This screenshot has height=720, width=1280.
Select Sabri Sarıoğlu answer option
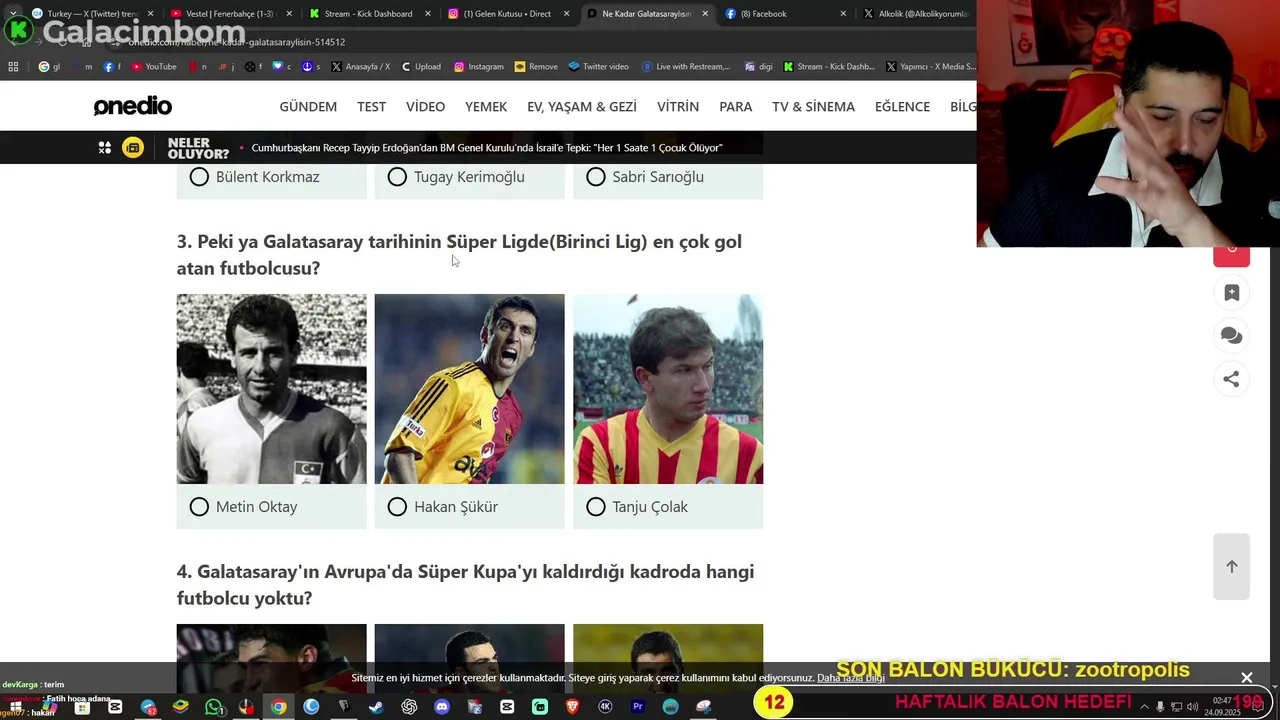(x=596, y=177)
